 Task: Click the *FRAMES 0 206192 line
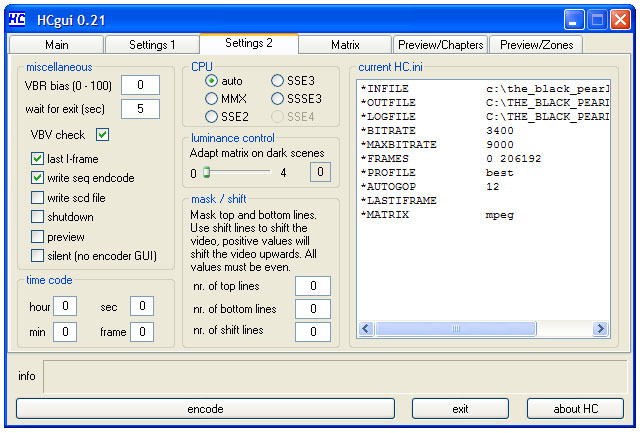pyautogui.click(x=451, y=158)
